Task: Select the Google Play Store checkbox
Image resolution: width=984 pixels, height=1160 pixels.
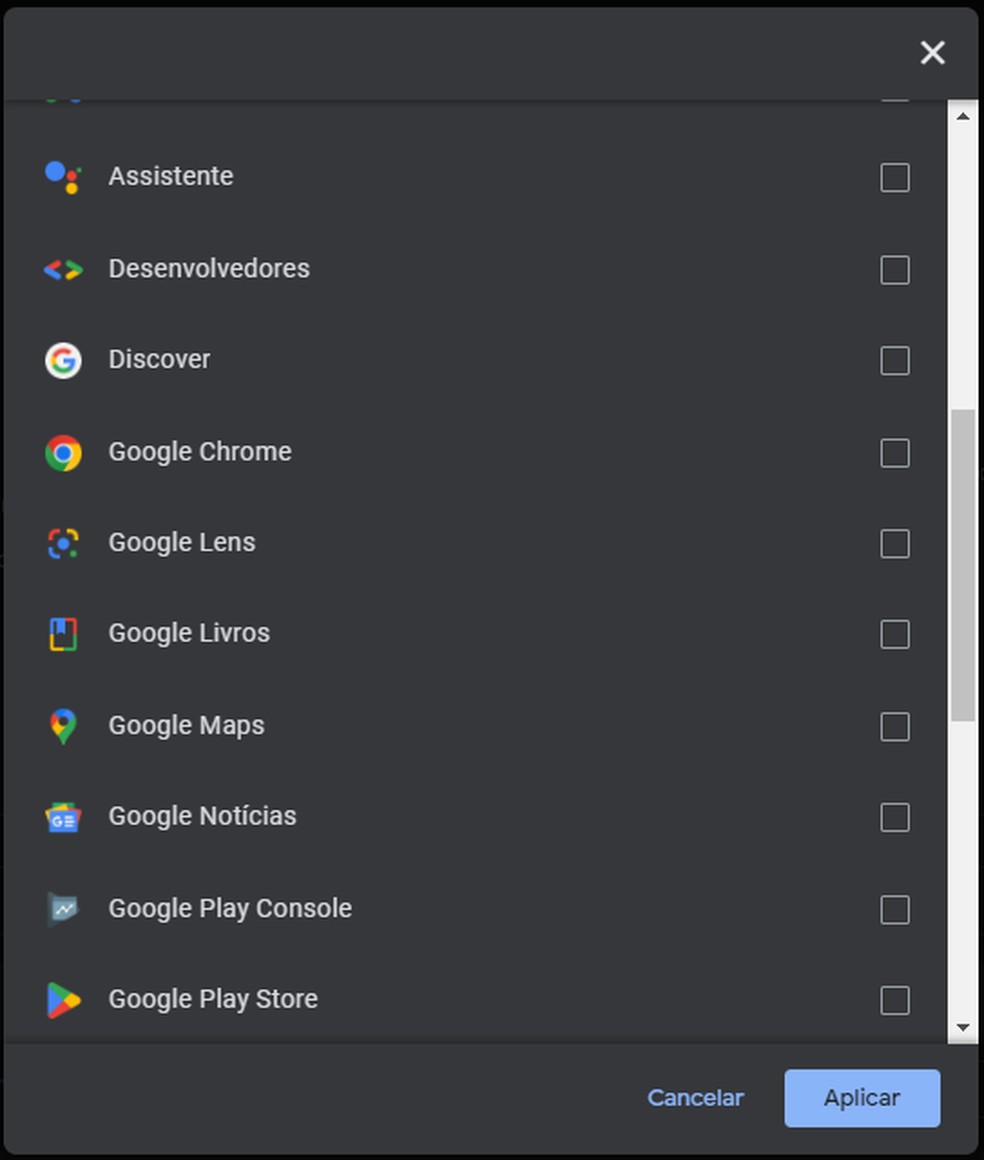Action: click(x=894, y=1000)
